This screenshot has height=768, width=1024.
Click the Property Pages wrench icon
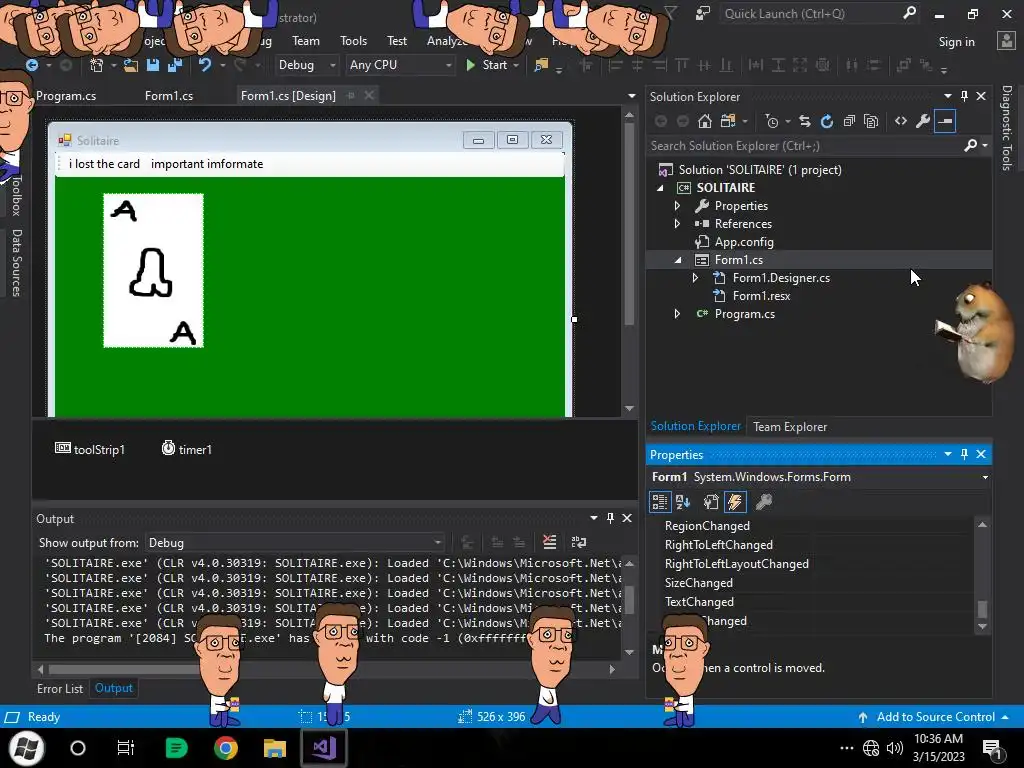point(763,502)
